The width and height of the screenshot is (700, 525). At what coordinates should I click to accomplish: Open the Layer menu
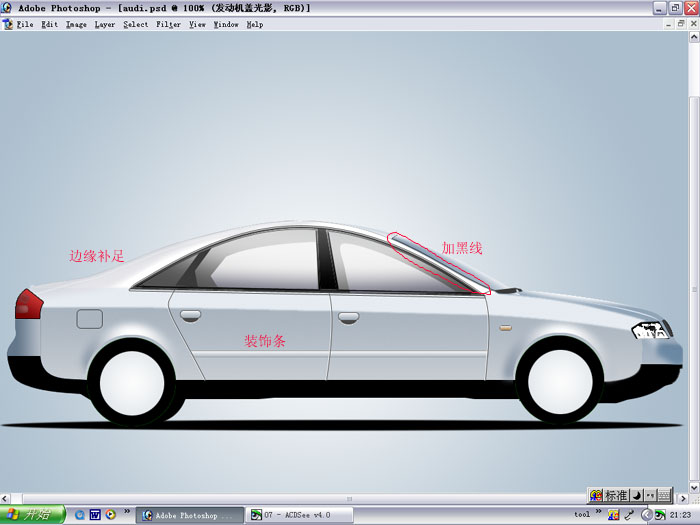(x=105, y=24)
